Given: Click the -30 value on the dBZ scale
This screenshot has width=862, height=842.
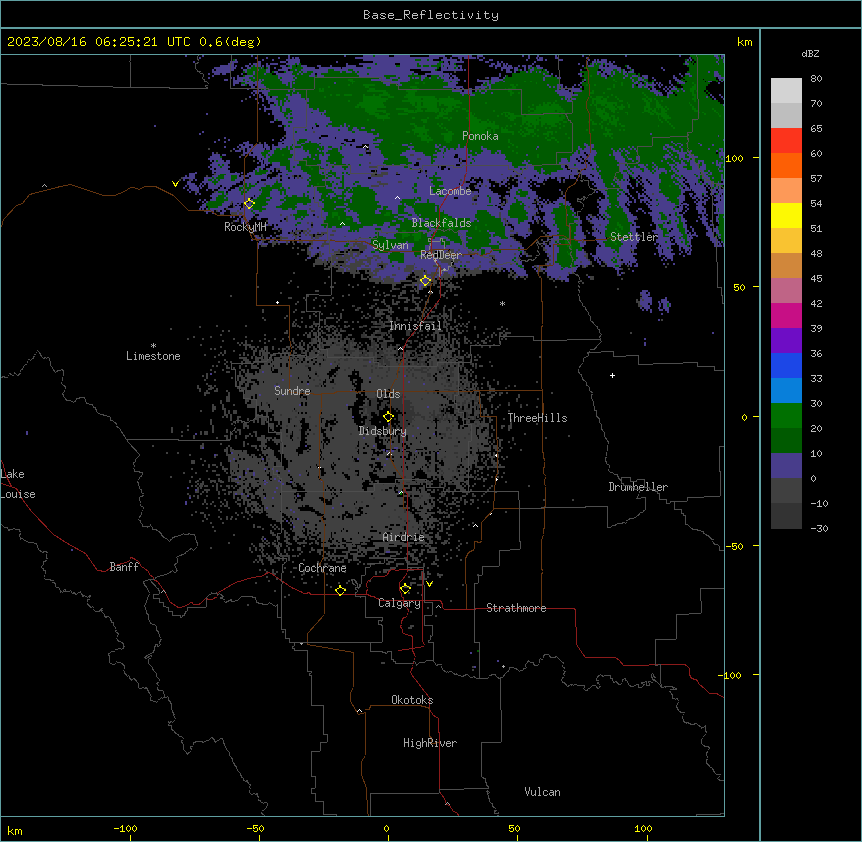Looking at the screenshot, I should [x=819, y=528].
